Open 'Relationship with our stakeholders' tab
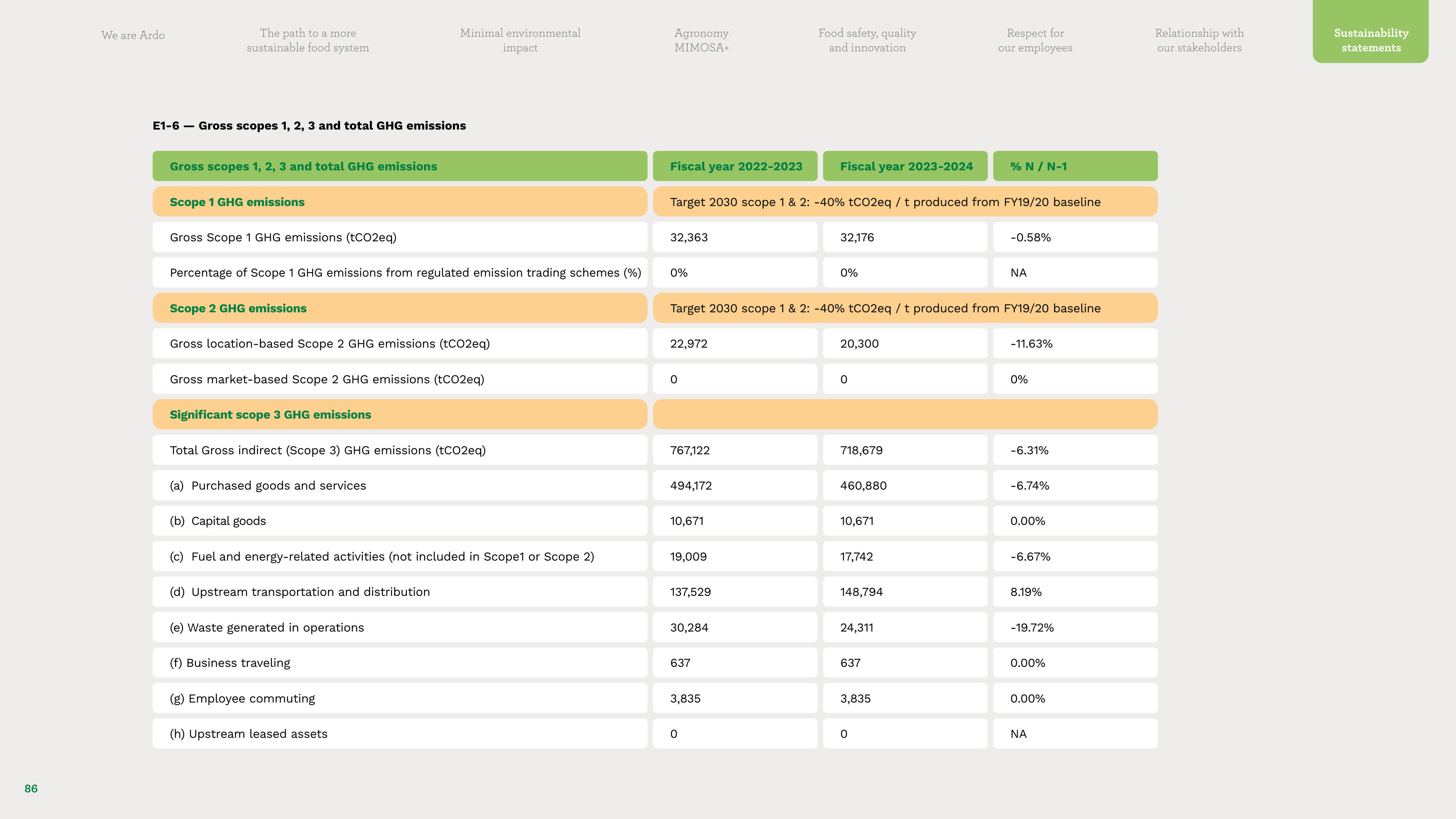The width and height of the screenshot is (1456, 819). pyautogui.click(x=1199, y=40)
